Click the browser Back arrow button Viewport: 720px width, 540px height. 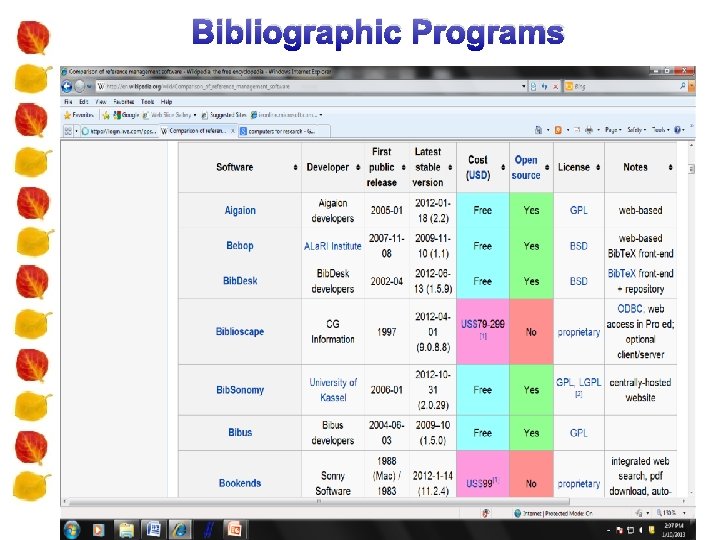click(67, 86)
